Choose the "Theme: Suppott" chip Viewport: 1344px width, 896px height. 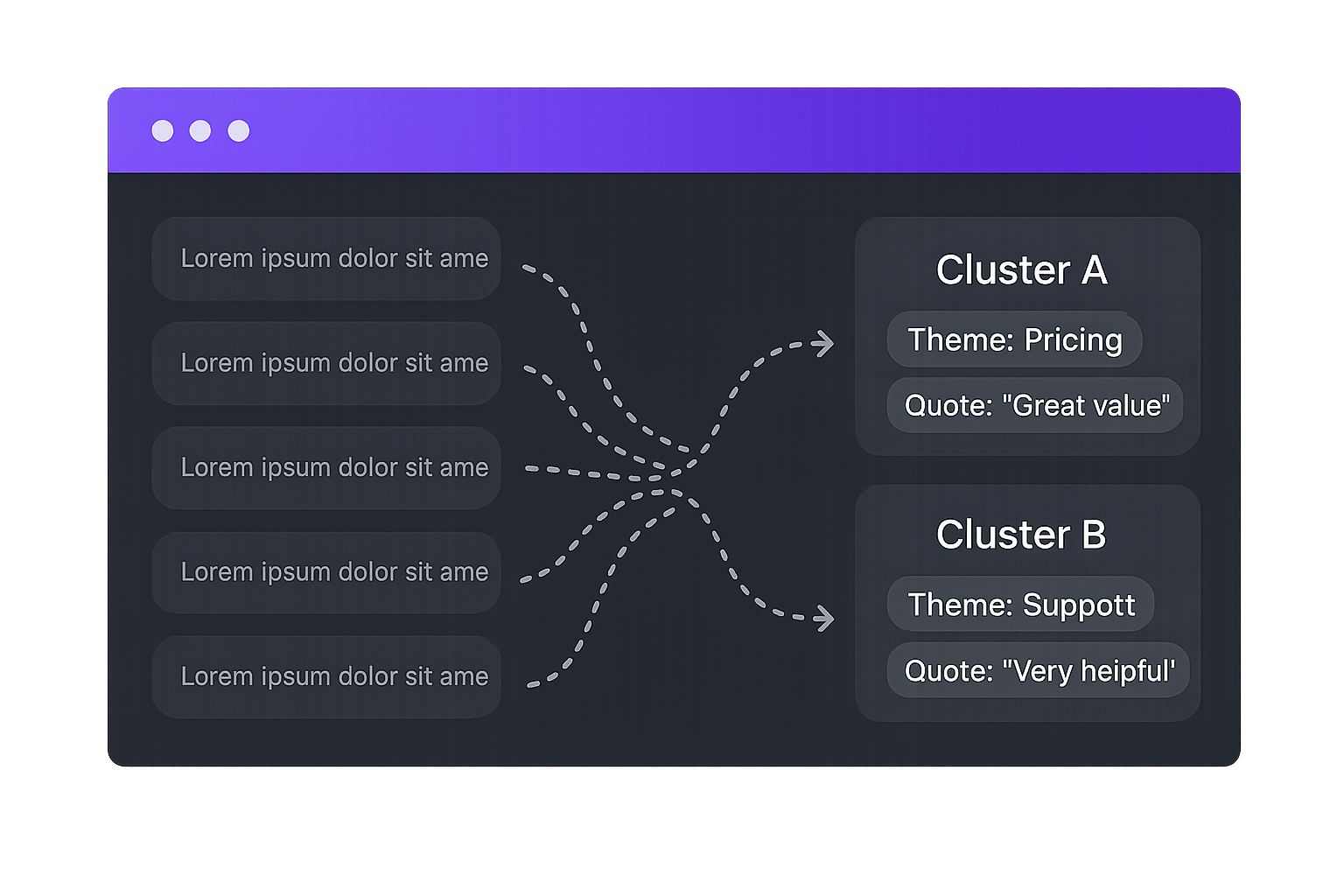click(1020, 605)
